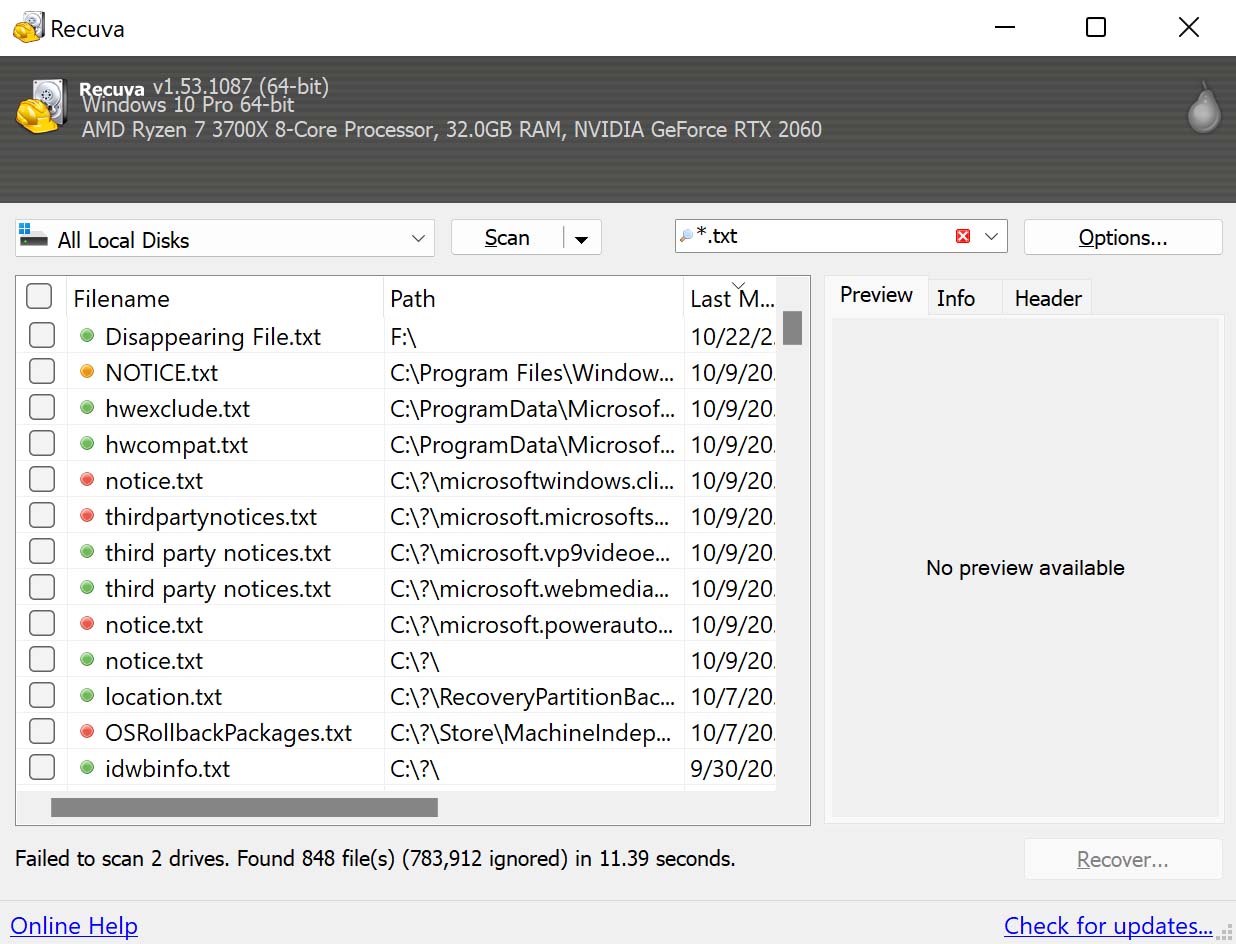The width and height of the screenshot is (1236, 944).
Task: Click the 9/30 date cell for idwbinfo.txt
Action: (x=731, y=769)
